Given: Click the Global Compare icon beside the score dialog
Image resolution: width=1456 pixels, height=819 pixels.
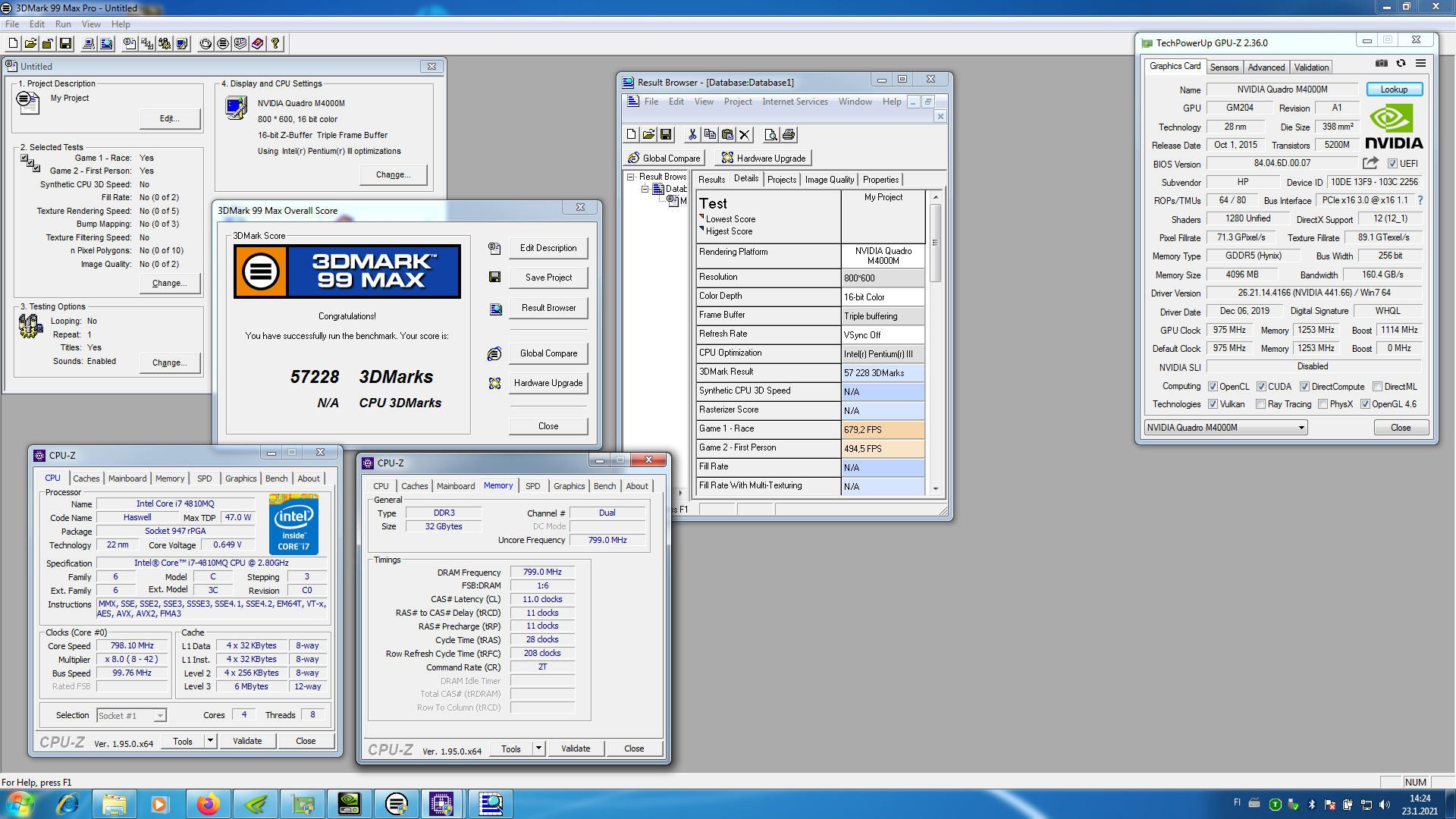Looking at the screenshot, I should pyautogui.click(x=494, y=353).
